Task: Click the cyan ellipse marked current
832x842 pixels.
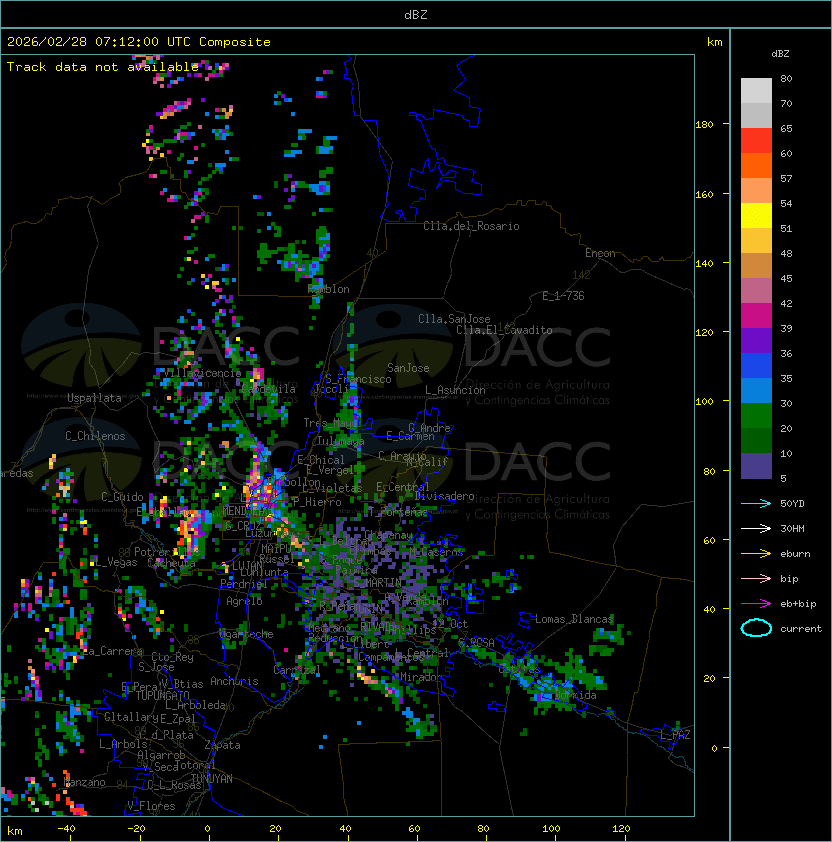Action: click(x=756, y=628)
